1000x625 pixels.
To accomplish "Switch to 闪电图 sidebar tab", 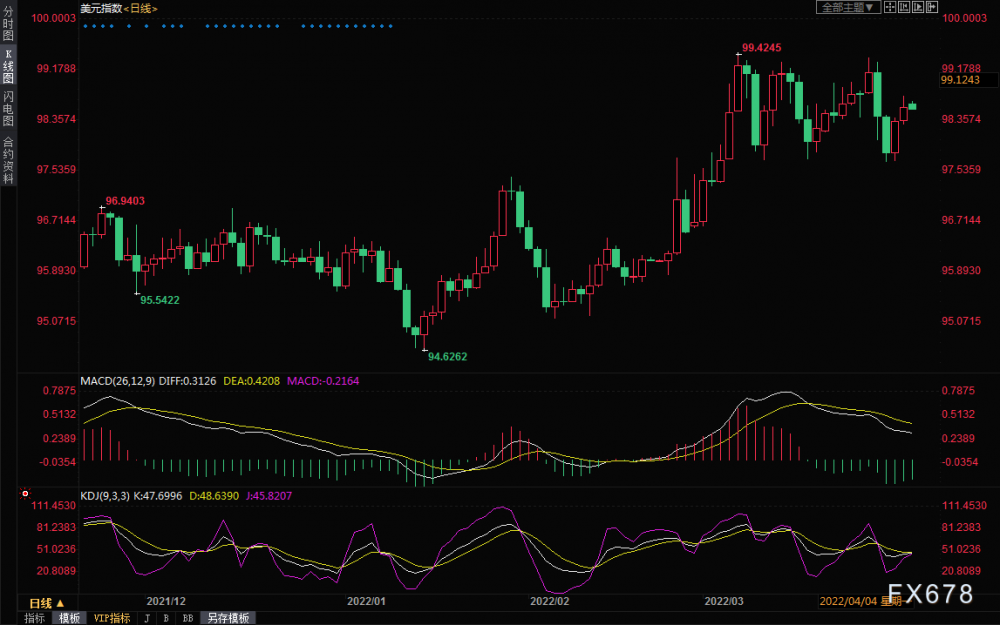I will [x=8, y=108].
